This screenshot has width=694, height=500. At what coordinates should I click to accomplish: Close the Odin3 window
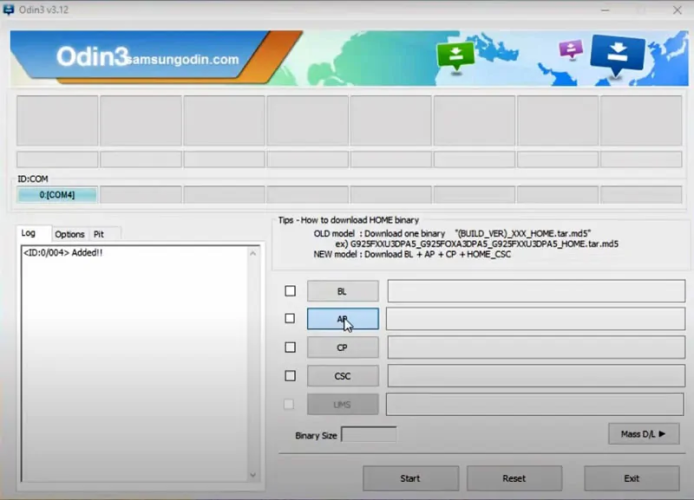(677, 10)
